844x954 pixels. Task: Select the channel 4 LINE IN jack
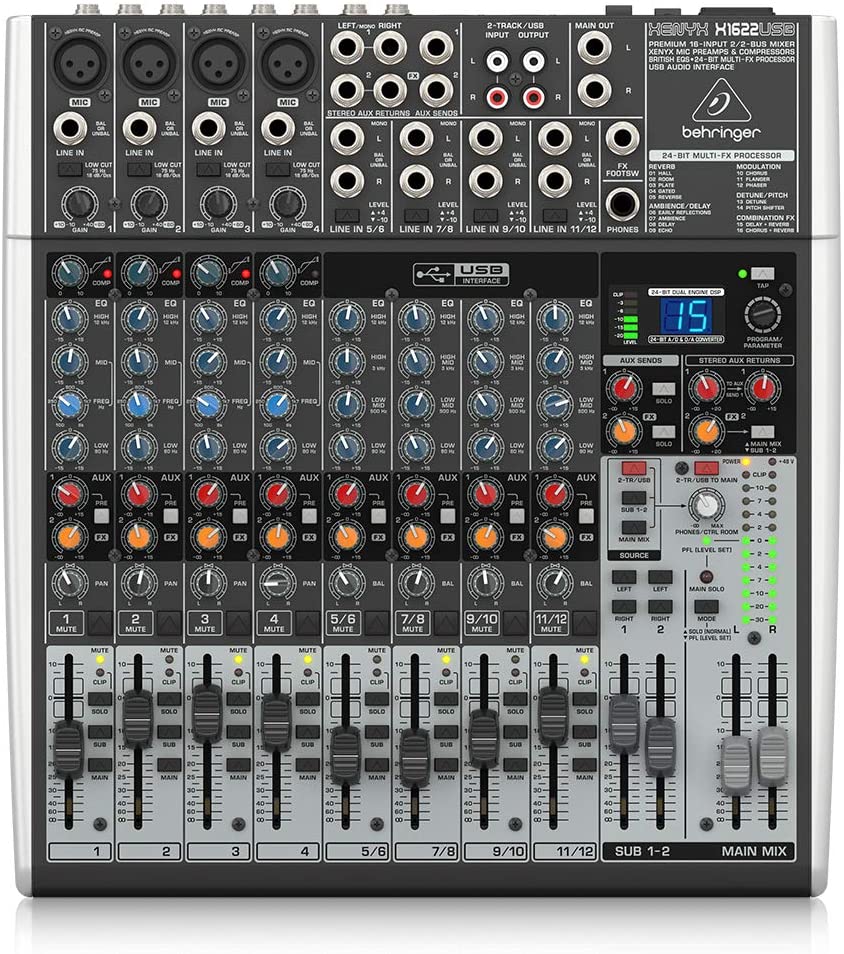tap(278, 128)
